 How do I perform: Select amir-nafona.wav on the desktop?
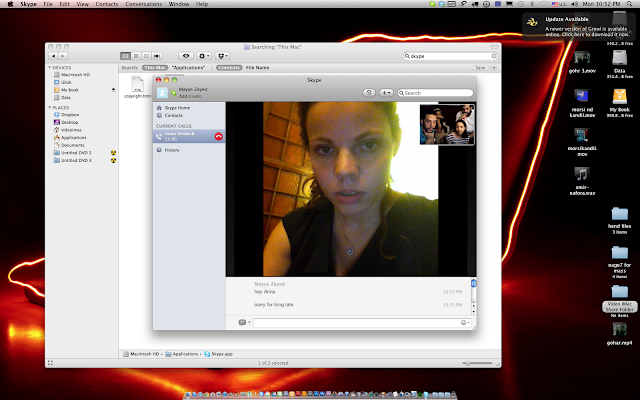point(582,181)
